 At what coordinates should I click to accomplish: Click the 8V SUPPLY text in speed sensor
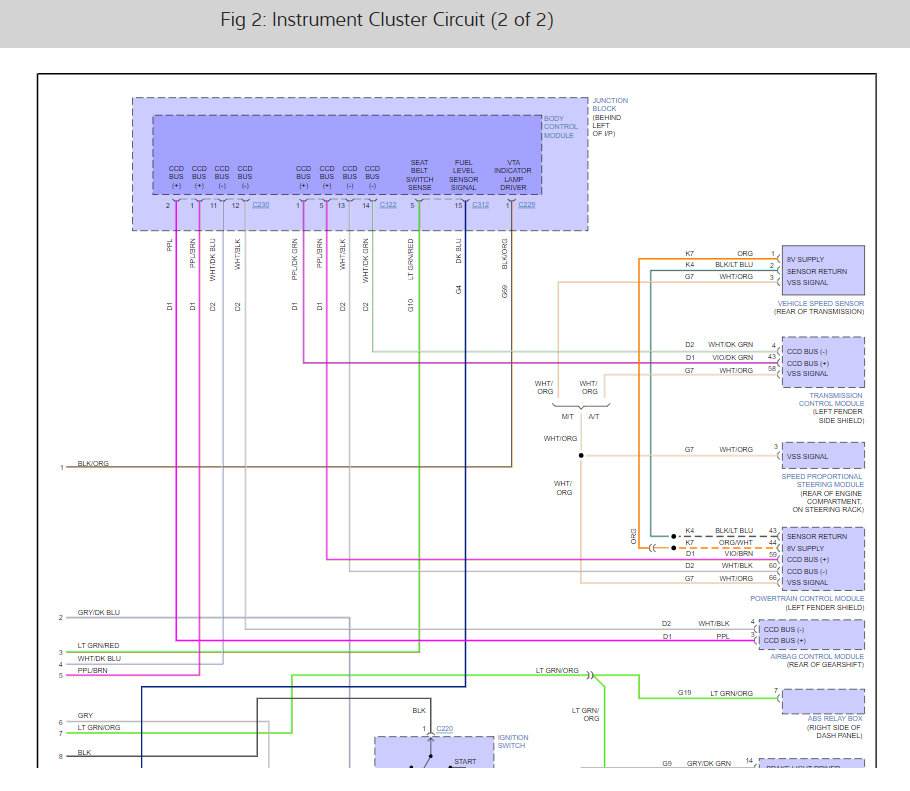click(x=805, y=259)
